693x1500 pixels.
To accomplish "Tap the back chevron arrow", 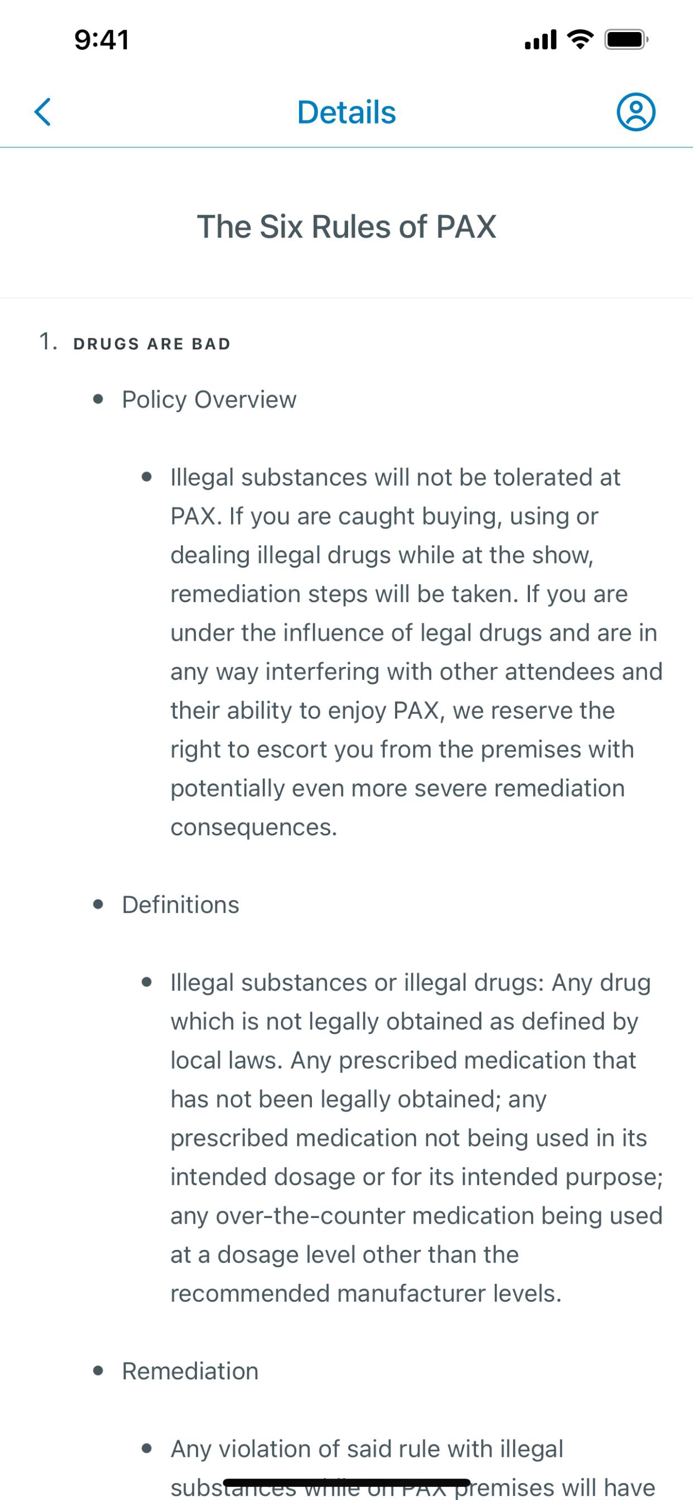I will tap(42, 112).
